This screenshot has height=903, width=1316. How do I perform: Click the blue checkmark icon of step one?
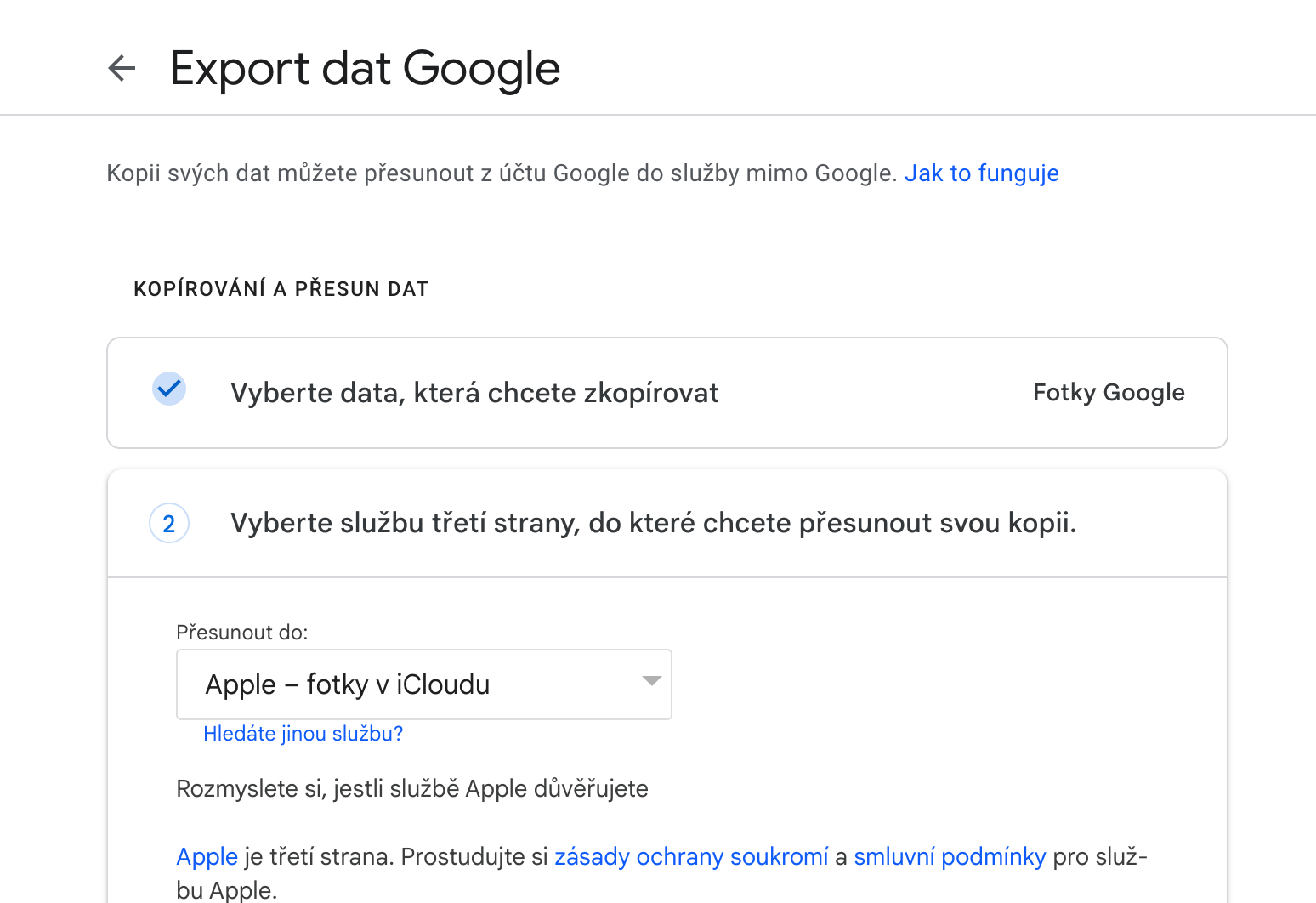(169, 389)
